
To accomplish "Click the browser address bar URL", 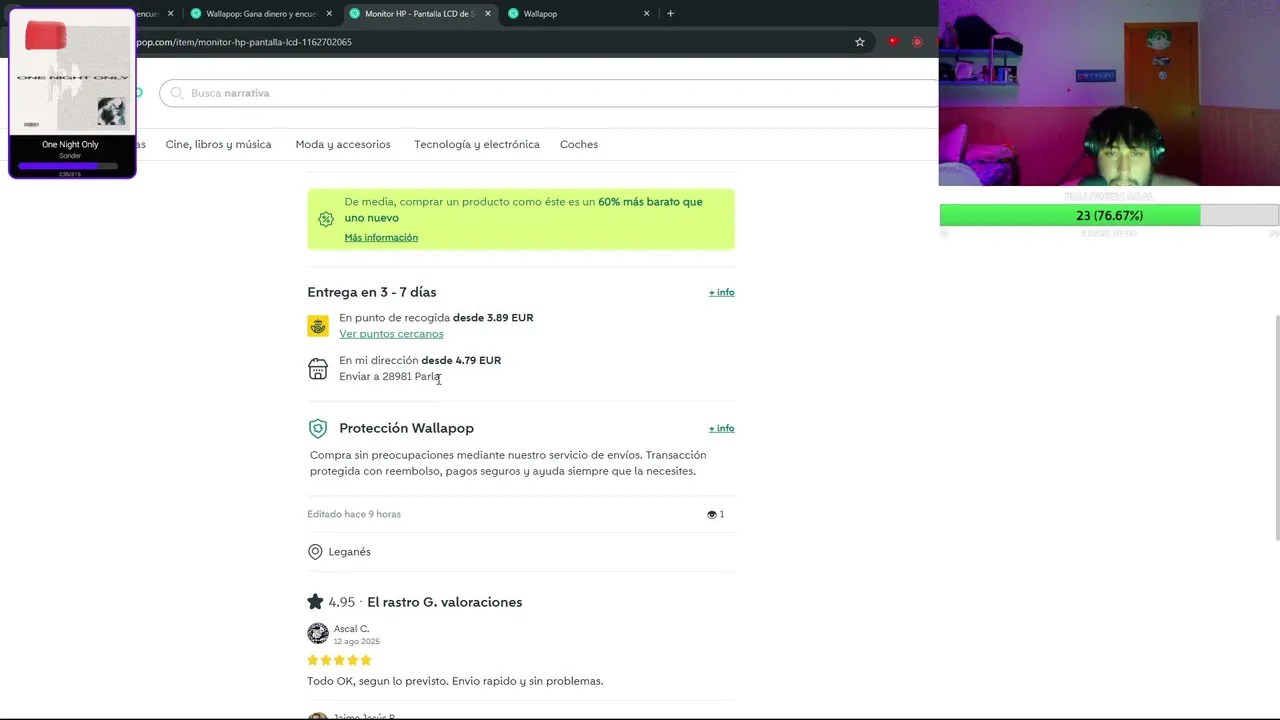I will 244,42.
